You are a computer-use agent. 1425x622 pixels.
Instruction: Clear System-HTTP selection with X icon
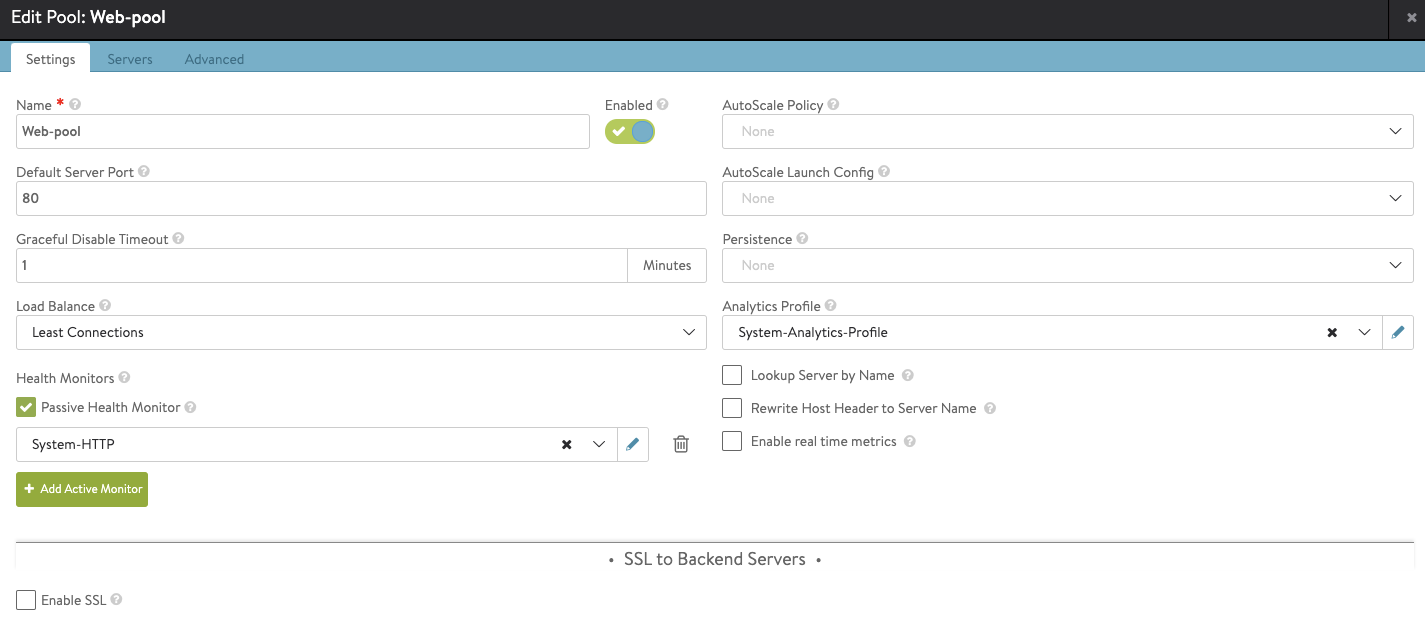(566, 445)
